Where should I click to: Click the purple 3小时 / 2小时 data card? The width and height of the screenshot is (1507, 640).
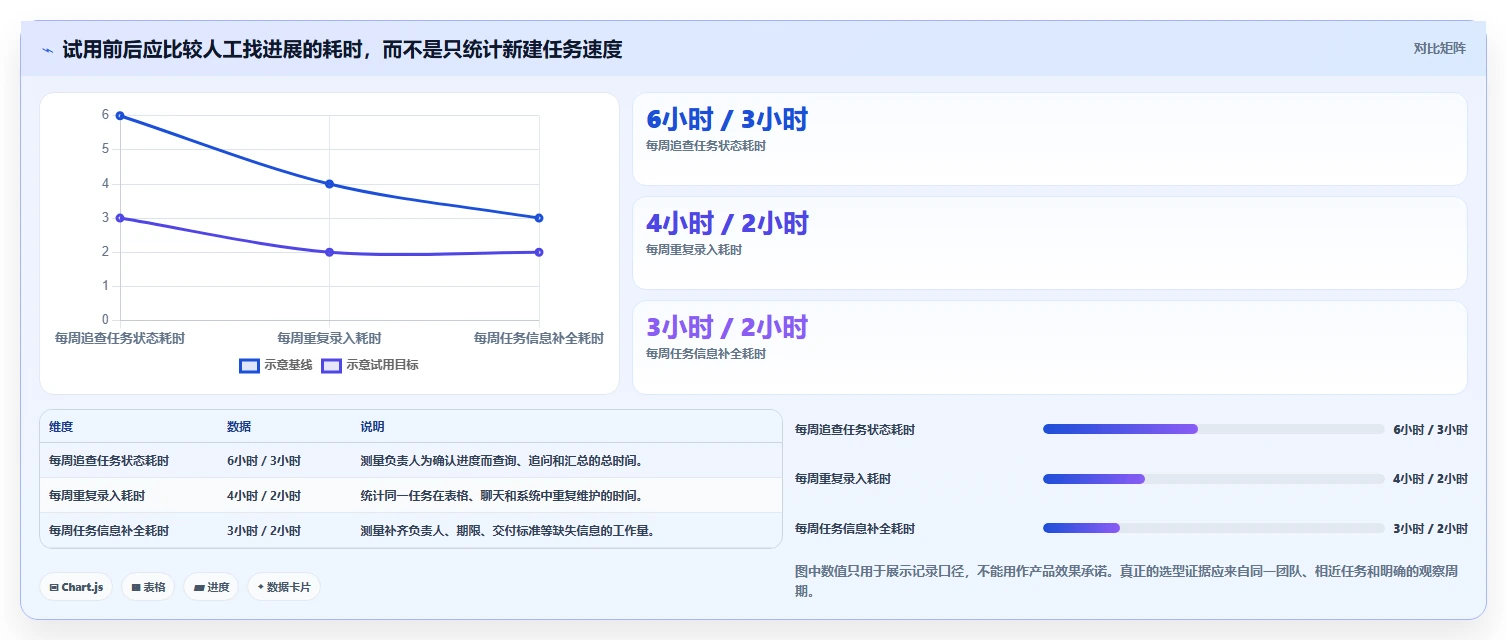[1049, 347]
